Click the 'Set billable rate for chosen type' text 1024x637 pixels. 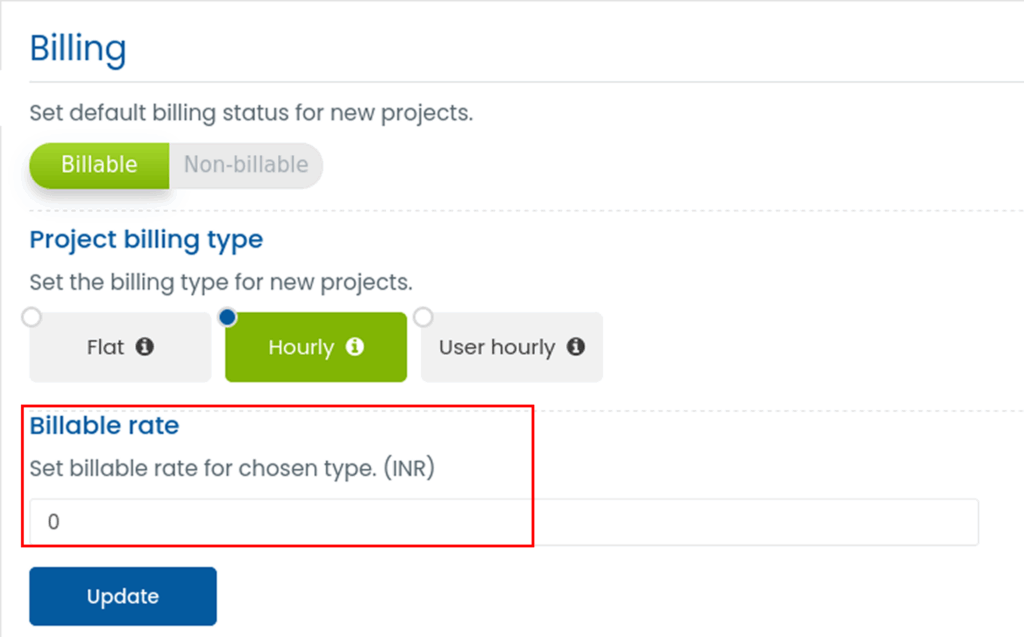(200, 468)
